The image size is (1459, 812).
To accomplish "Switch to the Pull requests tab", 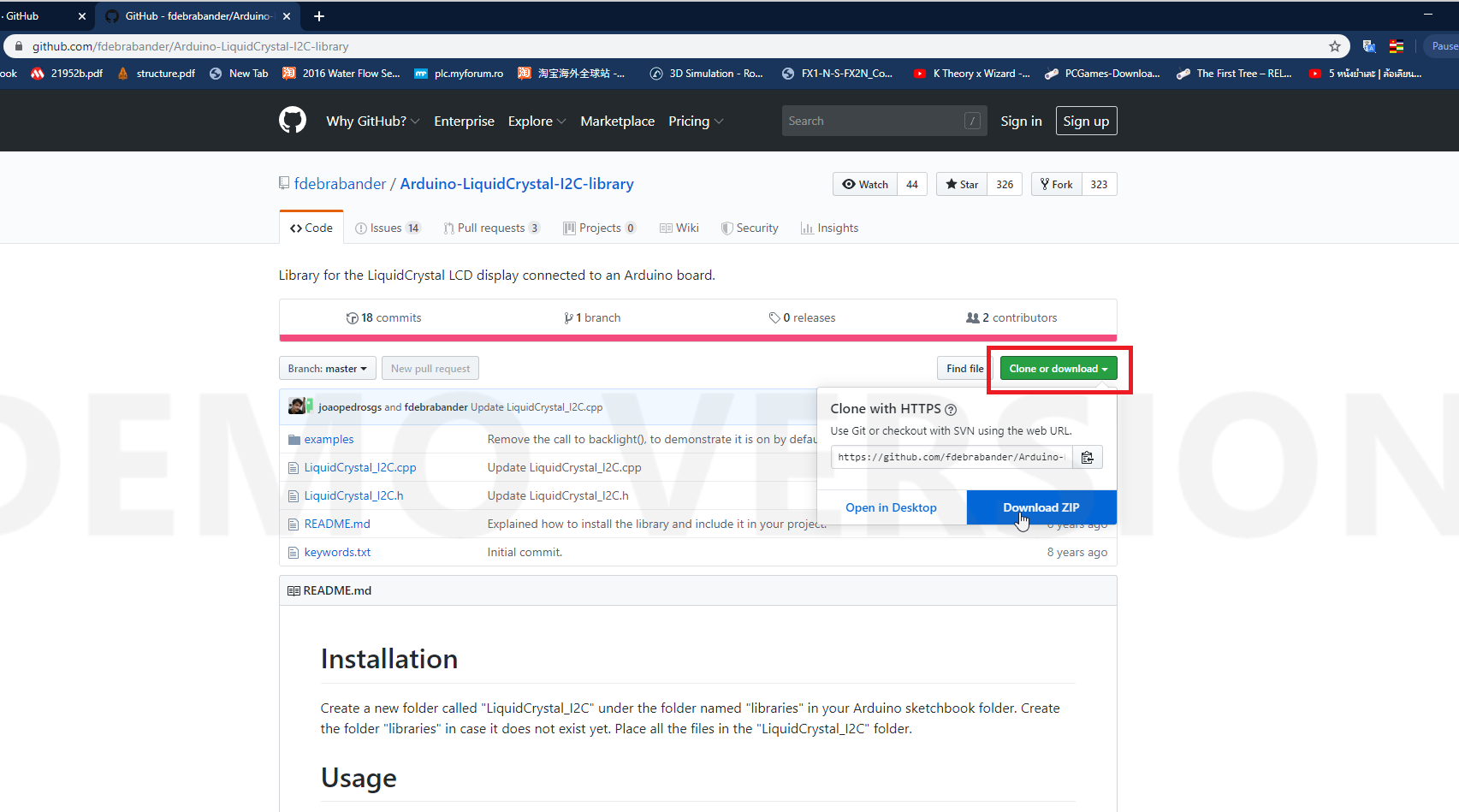I will tap(491, 228).
